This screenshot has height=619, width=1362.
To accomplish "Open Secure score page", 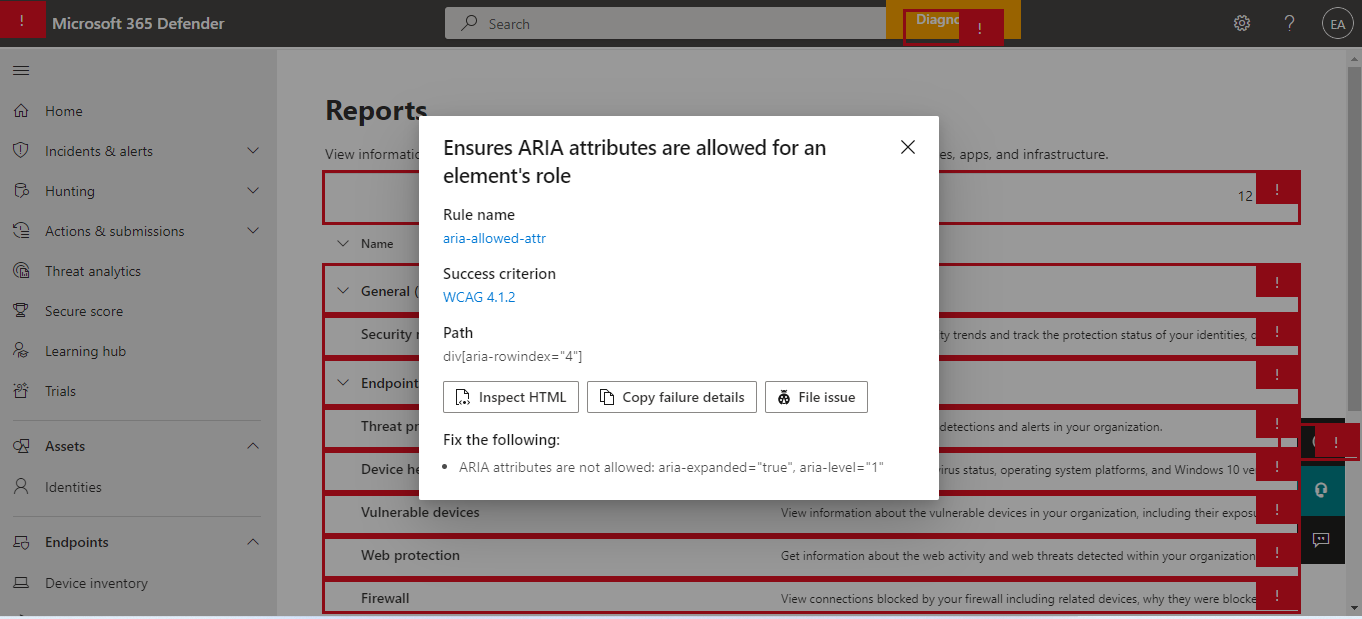I will 84,311.
